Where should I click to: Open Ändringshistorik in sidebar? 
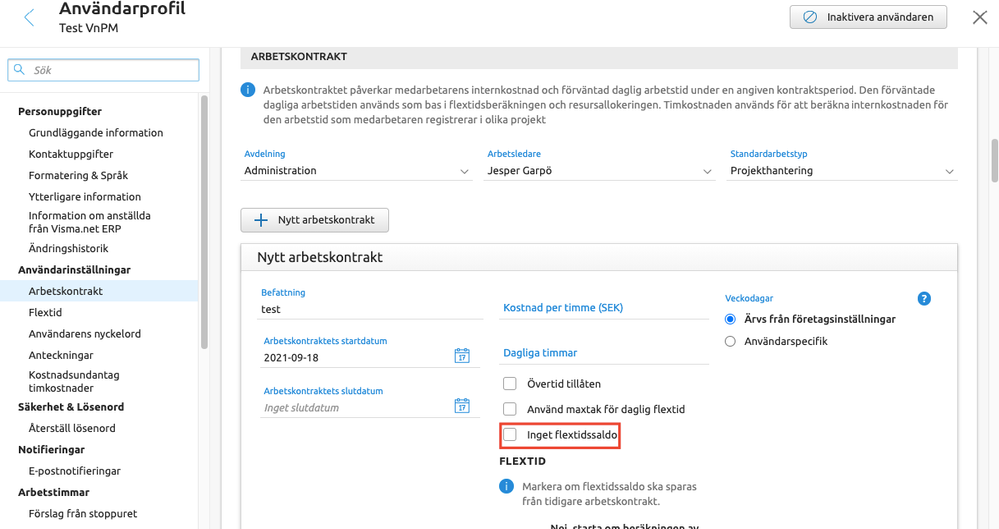tap(68, 249)
